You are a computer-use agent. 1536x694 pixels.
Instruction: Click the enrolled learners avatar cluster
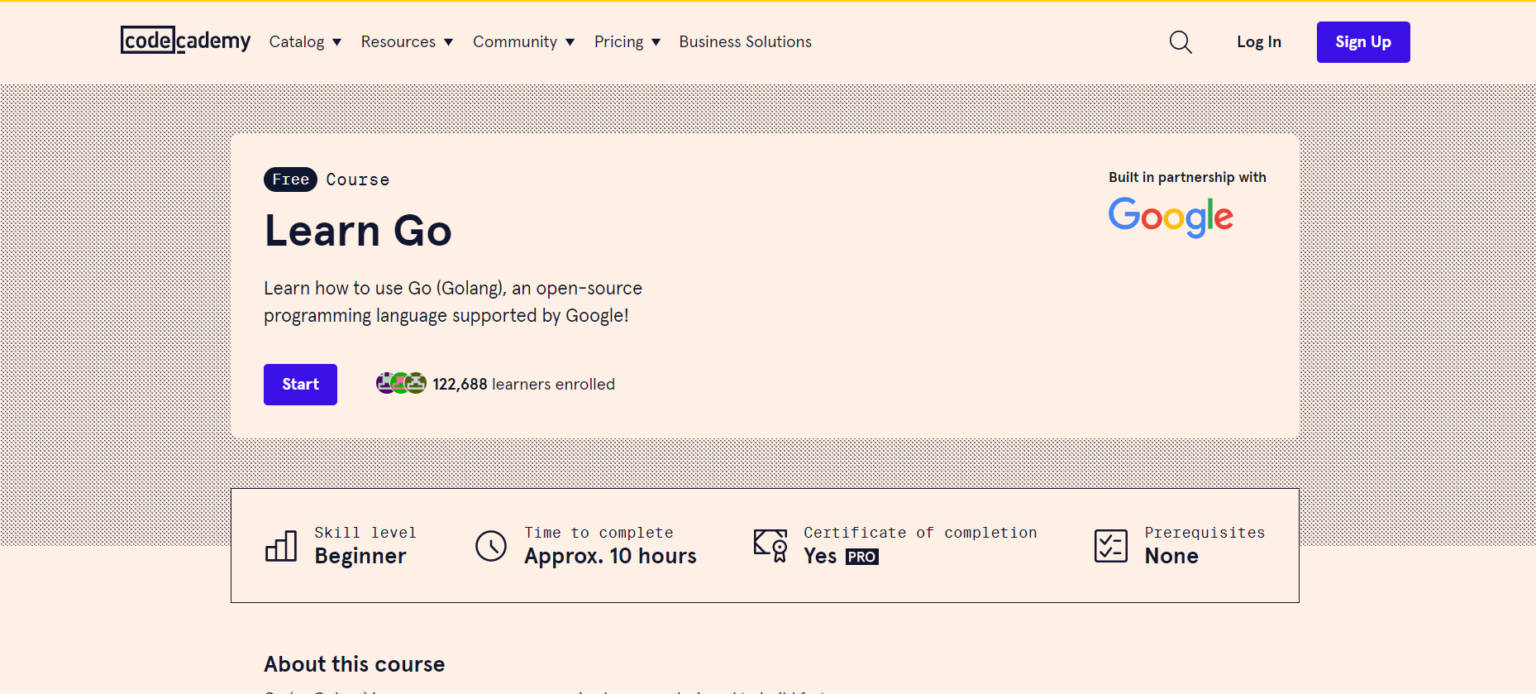(x=401, y=383)
